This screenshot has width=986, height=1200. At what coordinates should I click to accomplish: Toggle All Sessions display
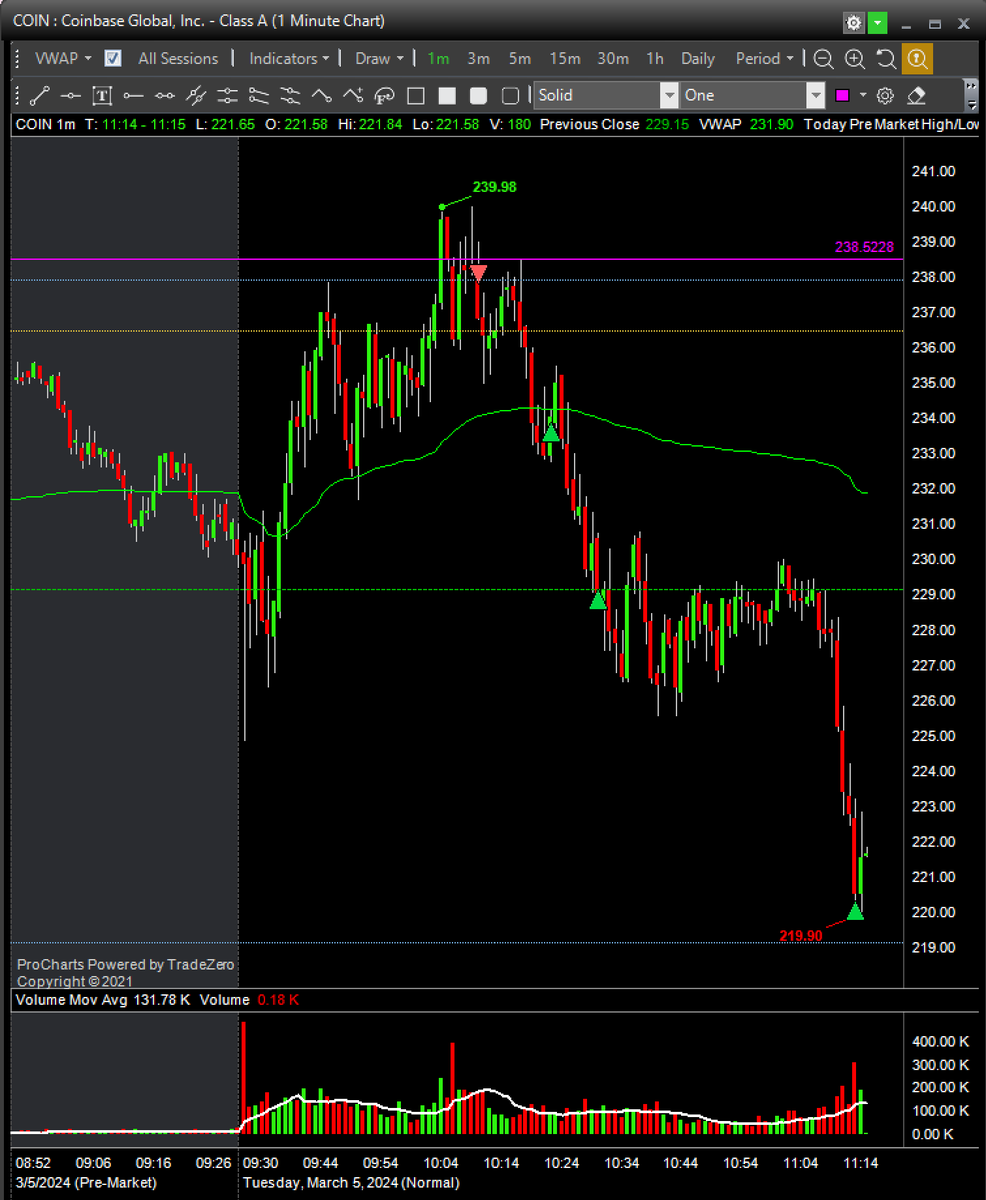178,58
